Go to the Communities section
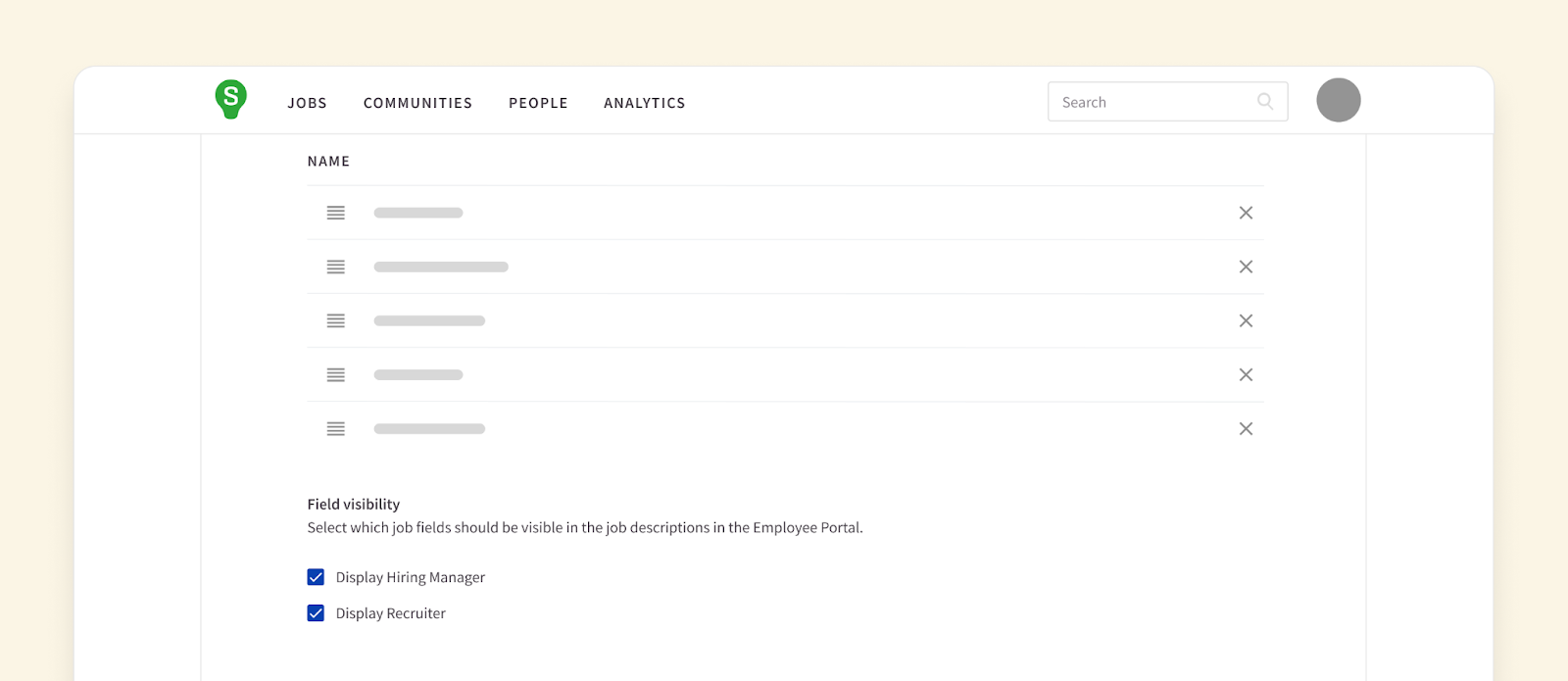The width and height of the screenshot is (1568, 681). point(417,103)
